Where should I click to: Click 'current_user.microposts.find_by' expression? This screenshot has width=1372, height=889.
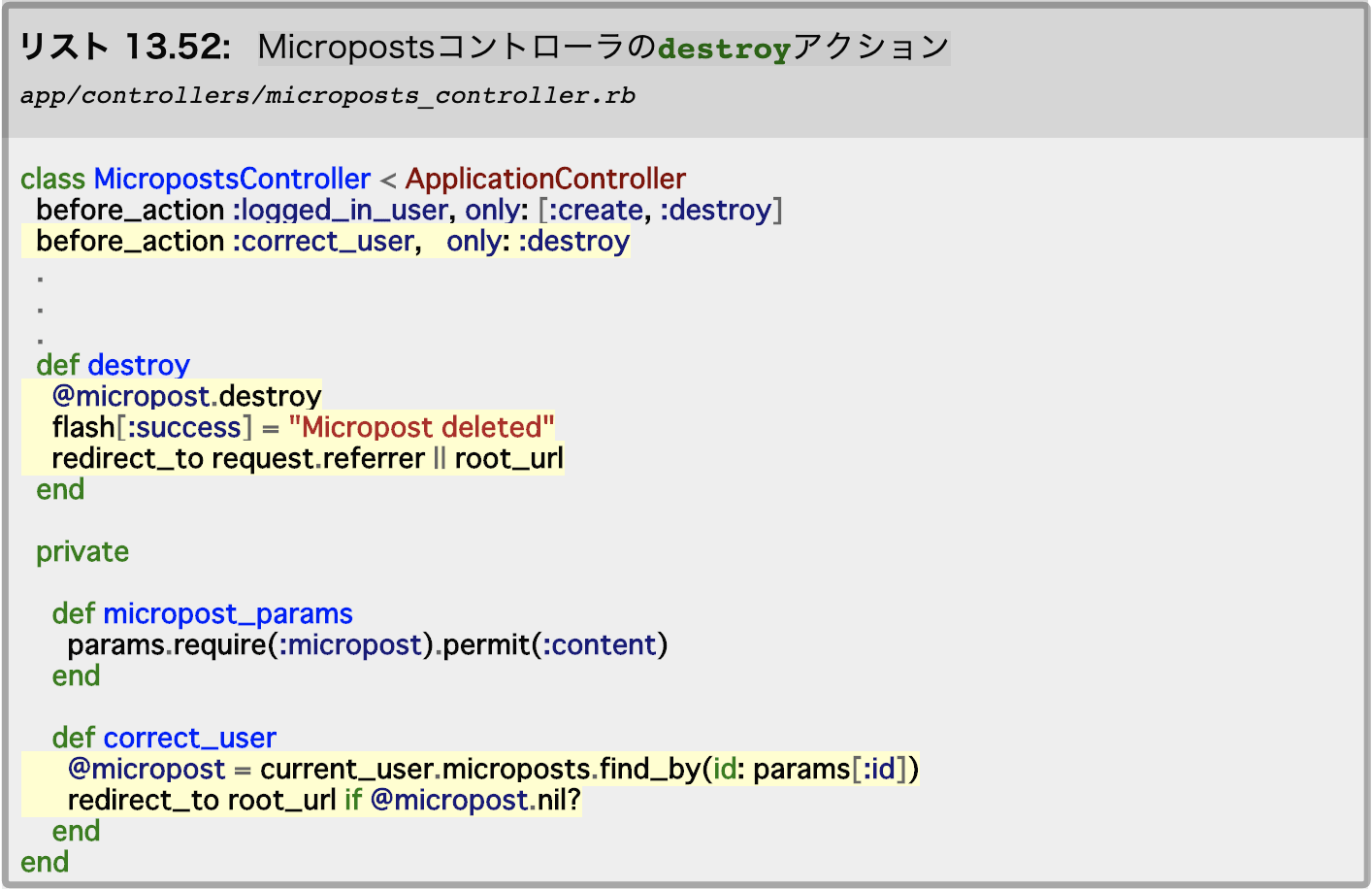pyautogui.click(x=479, y=769)
